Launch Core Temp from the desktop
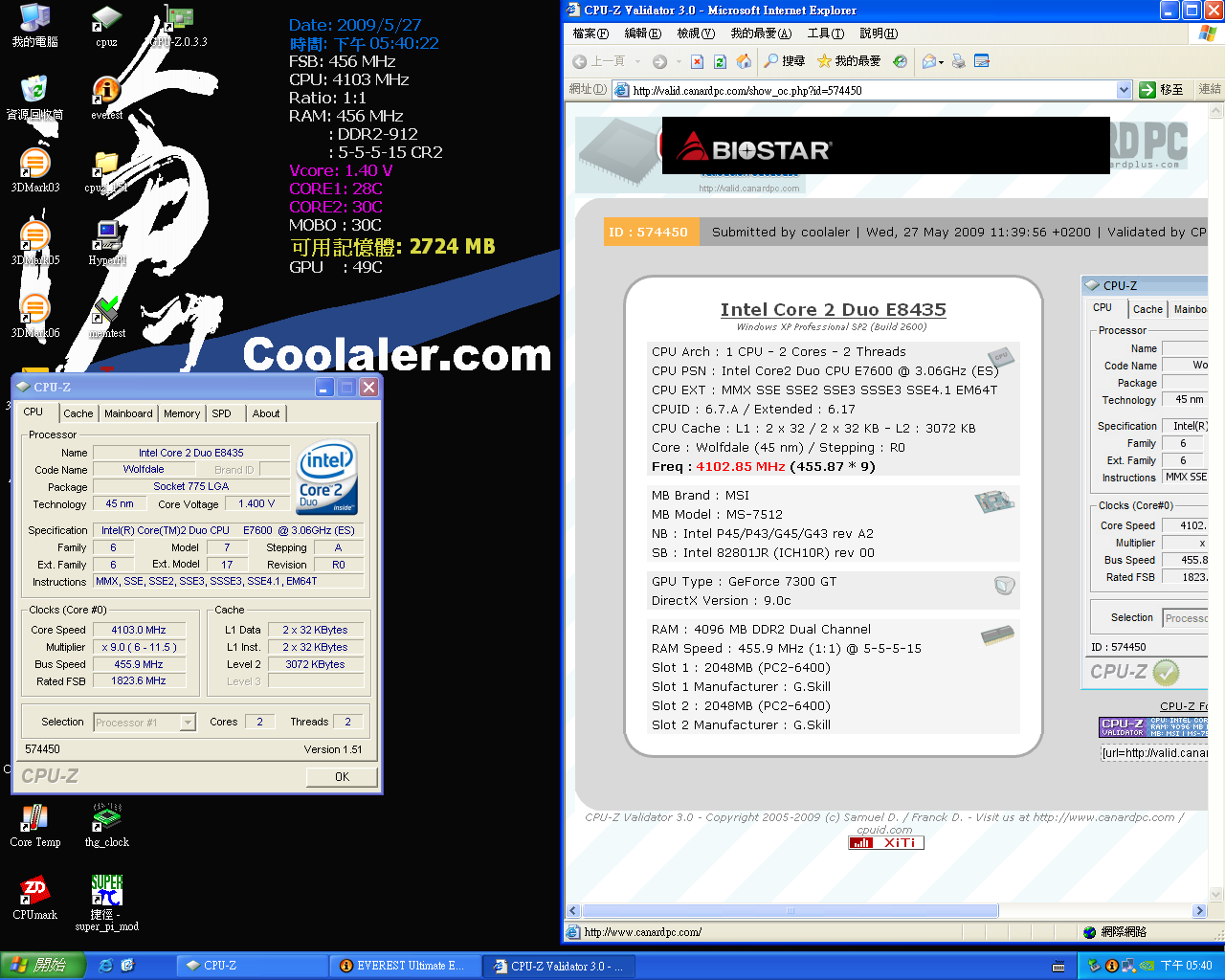Viewport: 1225px width, 980px height. (x=35, y=825)
